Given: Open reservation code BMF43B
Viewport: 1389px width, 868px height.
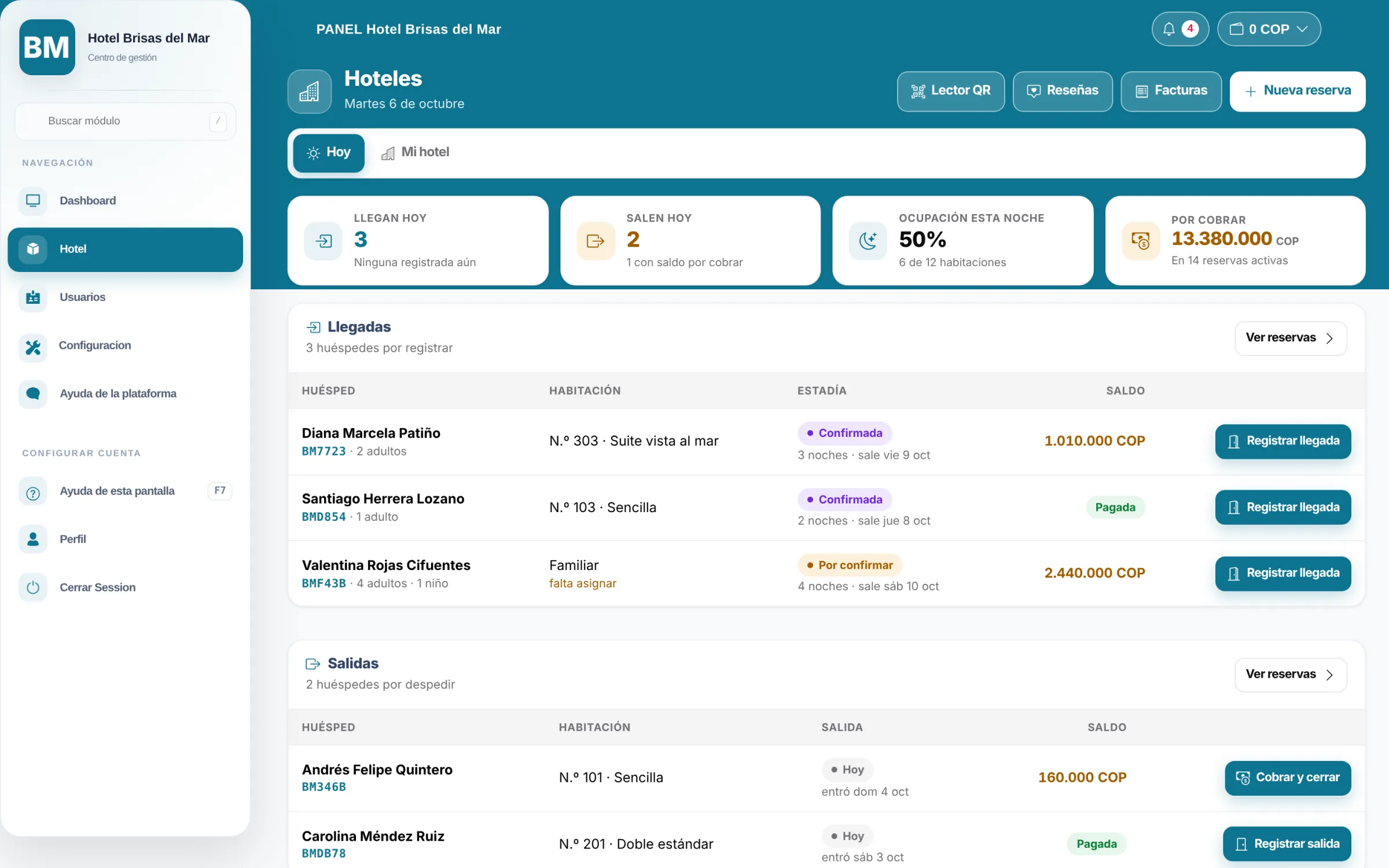Looking at the screenshot, I should pyautogui.click(x=324, y=584).
